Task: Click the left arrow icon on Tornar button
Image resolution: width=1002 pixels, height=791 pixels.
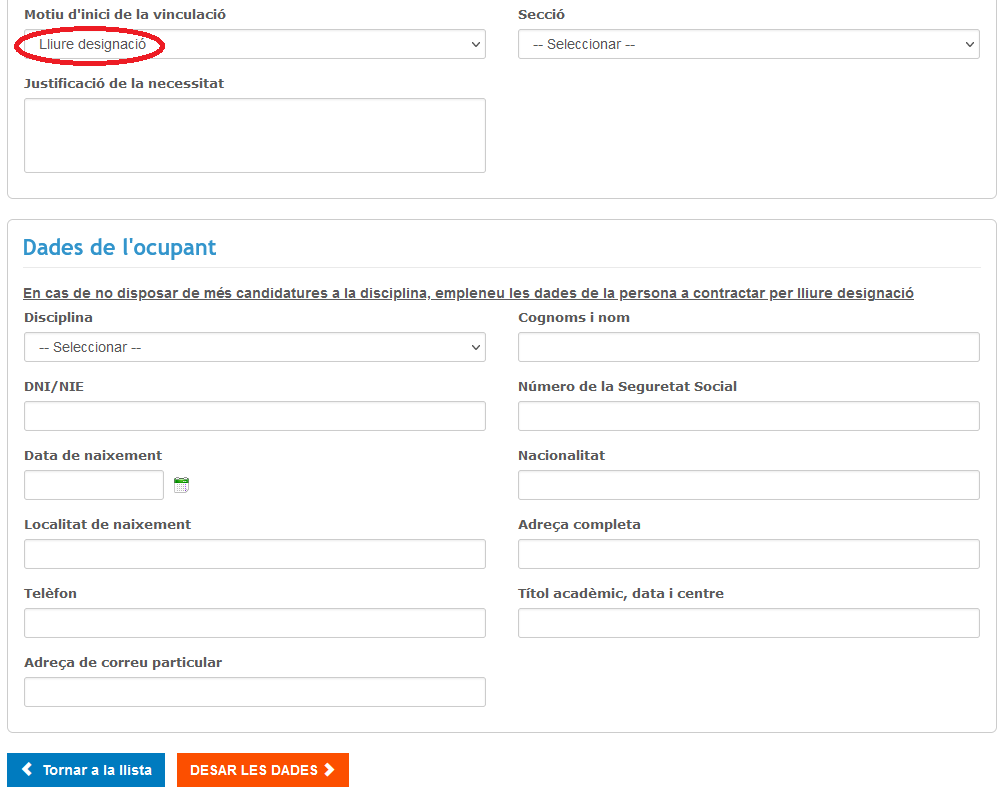Action: pos(27,770)
